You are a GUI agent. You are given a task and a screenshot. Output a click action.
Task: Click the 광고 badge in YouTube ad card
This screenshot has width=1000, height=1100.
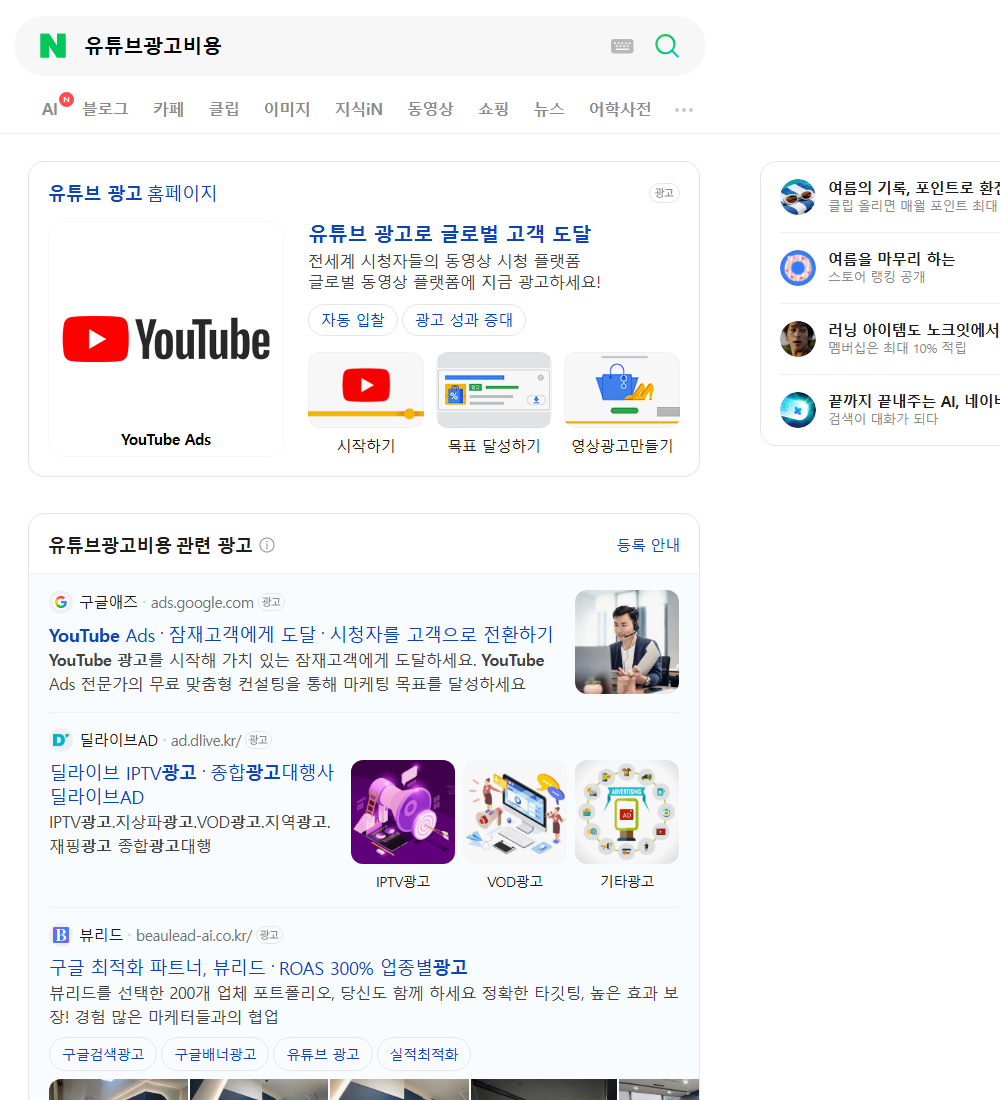664,193
